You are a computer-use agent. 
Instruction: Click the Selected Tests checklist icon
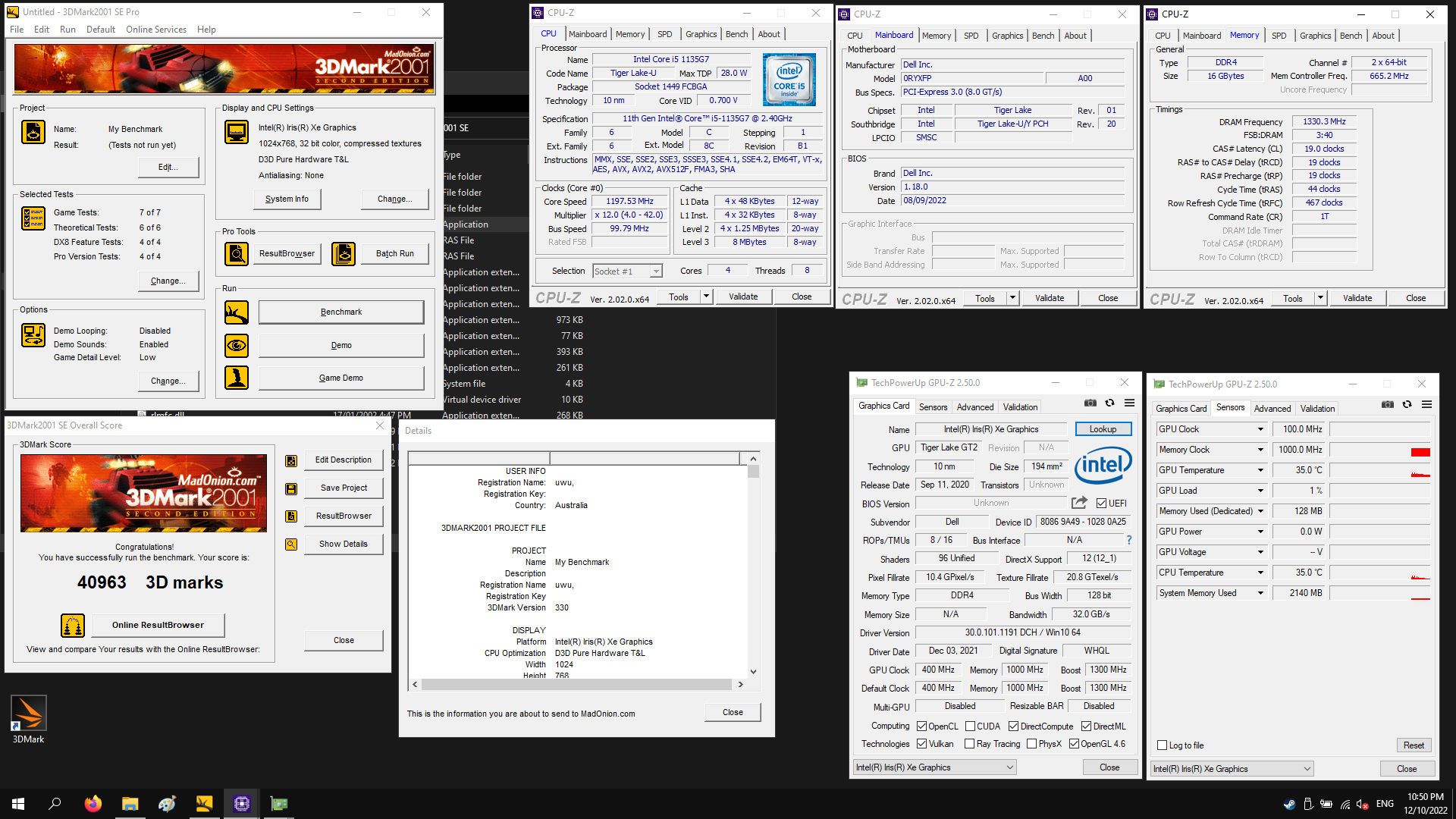pos(33,218)
